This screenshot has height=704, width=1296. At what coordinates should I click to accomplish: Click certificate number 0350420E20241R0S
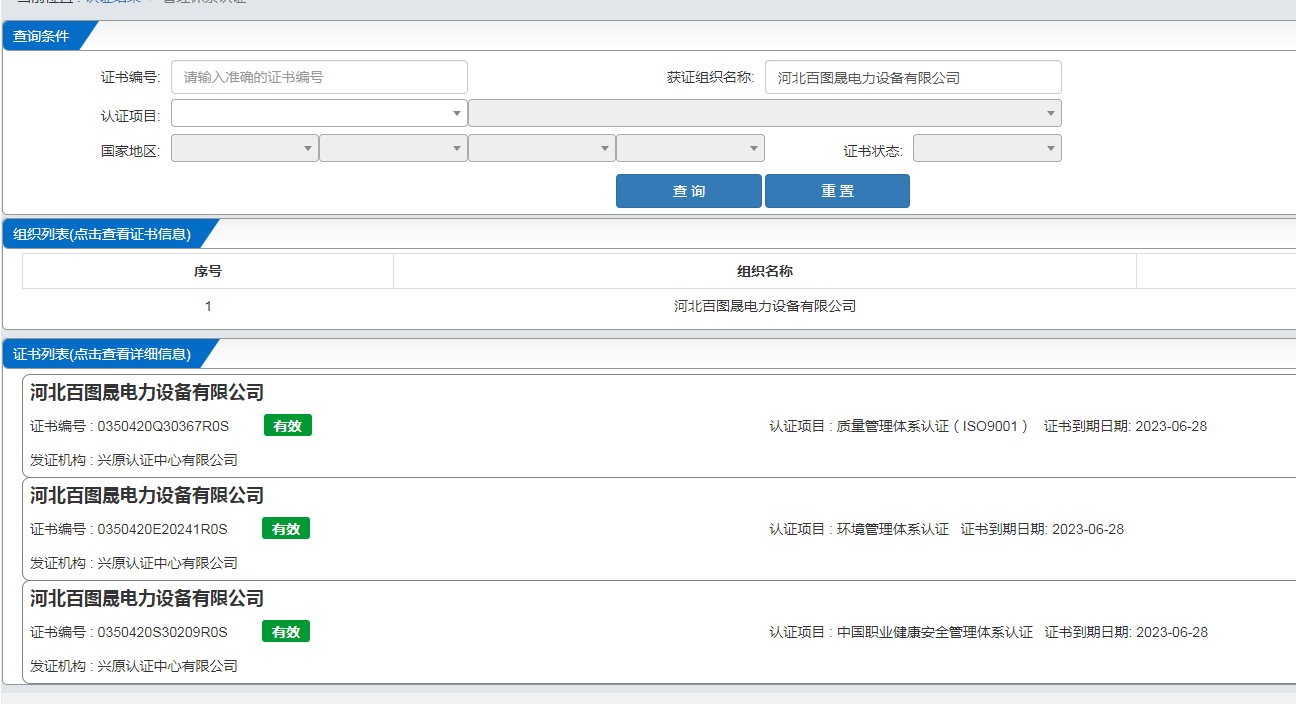coord(162,529)
